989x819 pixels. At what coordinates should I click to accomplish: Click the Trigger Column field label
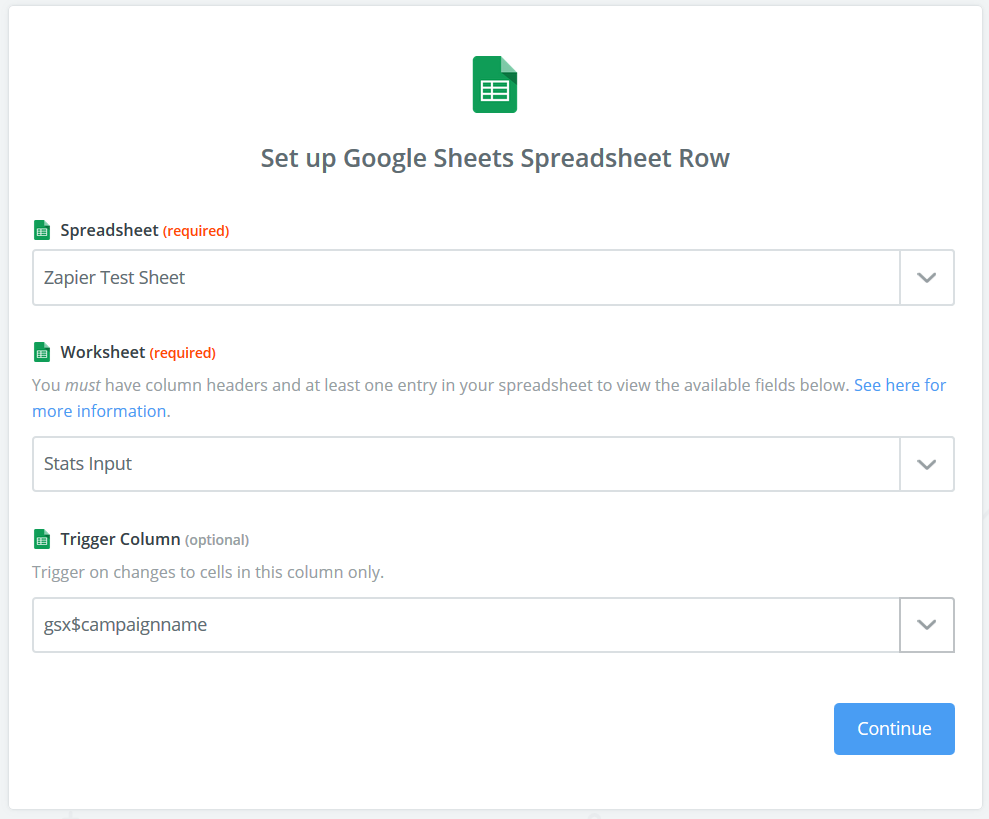[120, 540]
